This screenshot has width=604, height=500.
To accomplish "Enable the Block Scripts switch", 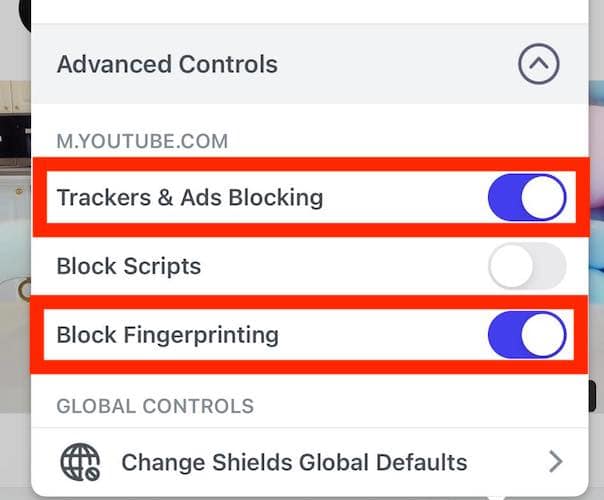I will coord(527,267).
